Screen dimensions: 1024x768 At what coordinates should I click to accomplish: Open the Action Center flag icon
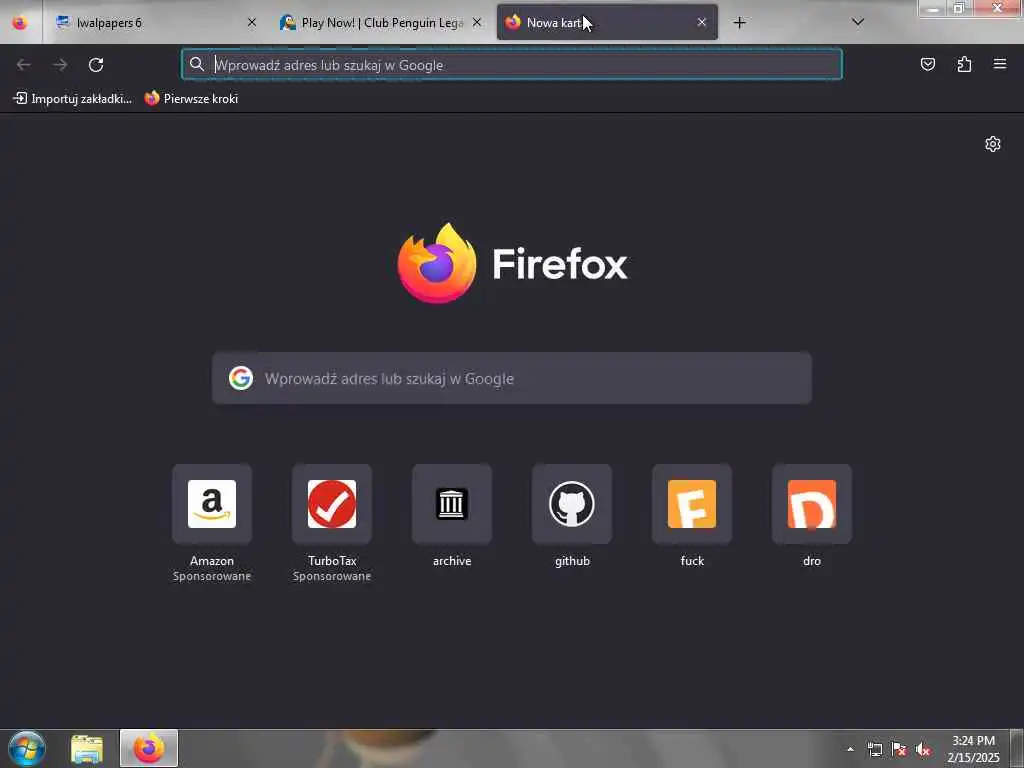pyautogui.click(x=899, y=749)
